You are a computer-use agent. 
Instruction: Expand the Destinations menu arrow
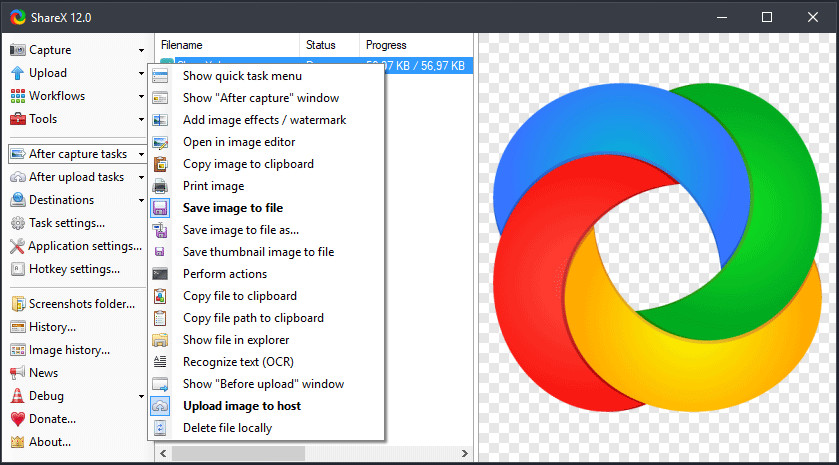point(141,200)
